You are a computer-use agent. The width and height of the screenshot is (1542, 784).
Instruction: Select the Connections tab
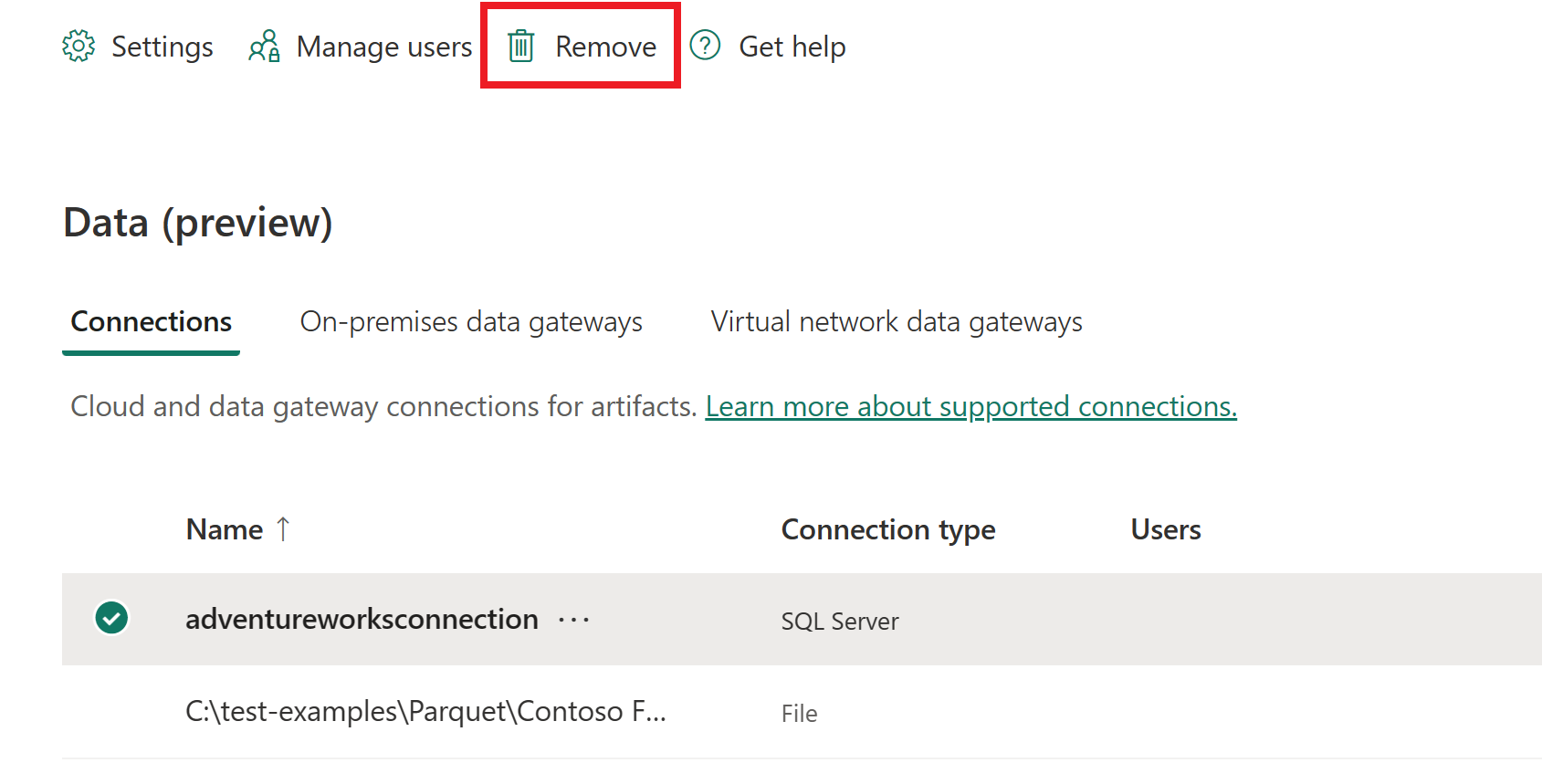coord(151,321)
